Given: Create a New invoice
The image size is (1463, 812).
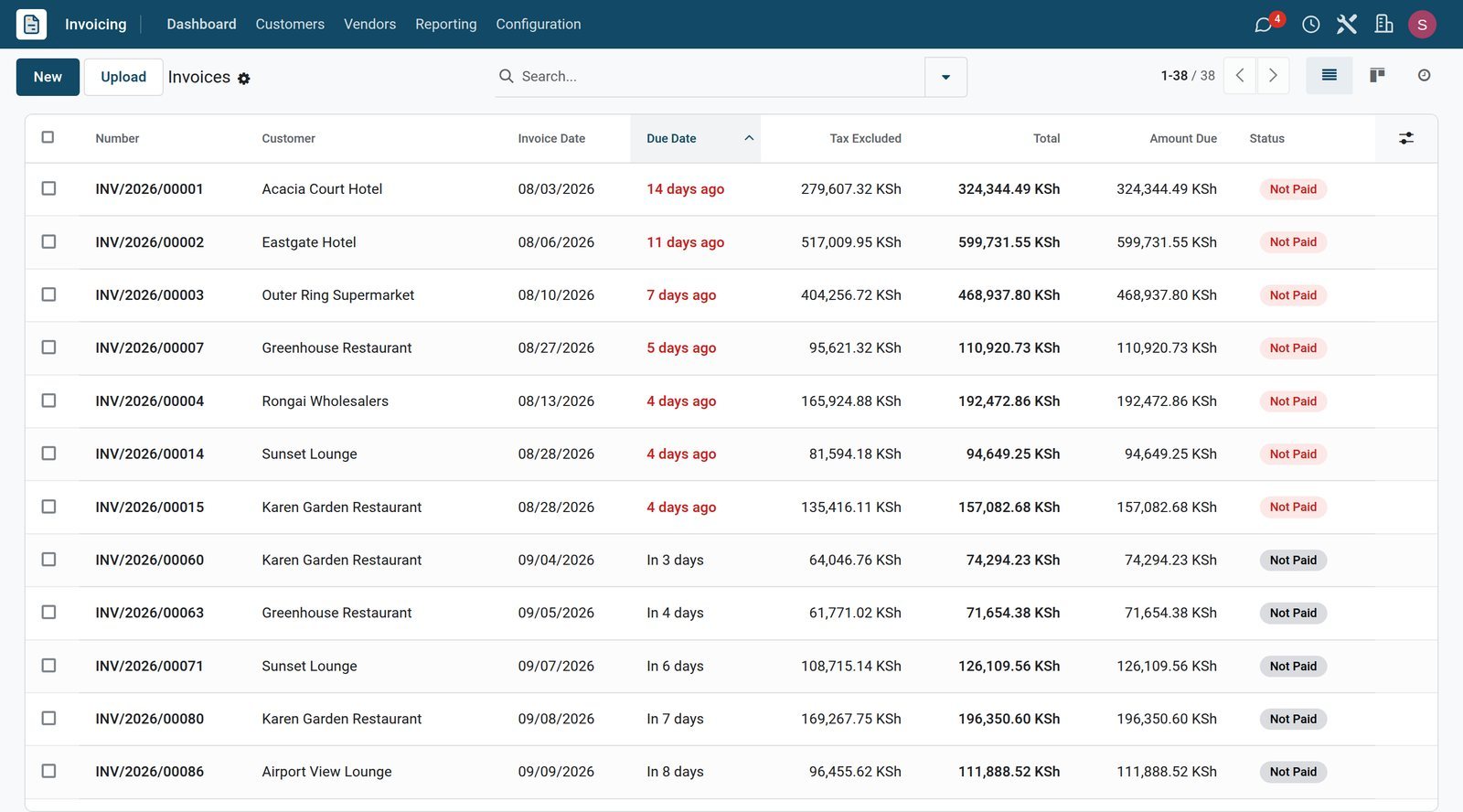Looking at the screenshot, I should point(48,77).
